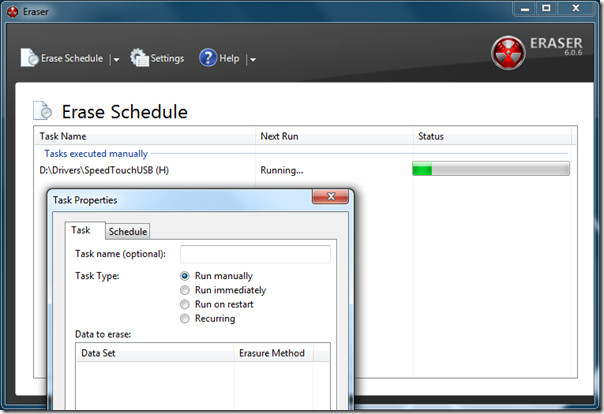Click the Next Run column header
Viewport: 604px width, 414px height.
(x=334, y=136)
